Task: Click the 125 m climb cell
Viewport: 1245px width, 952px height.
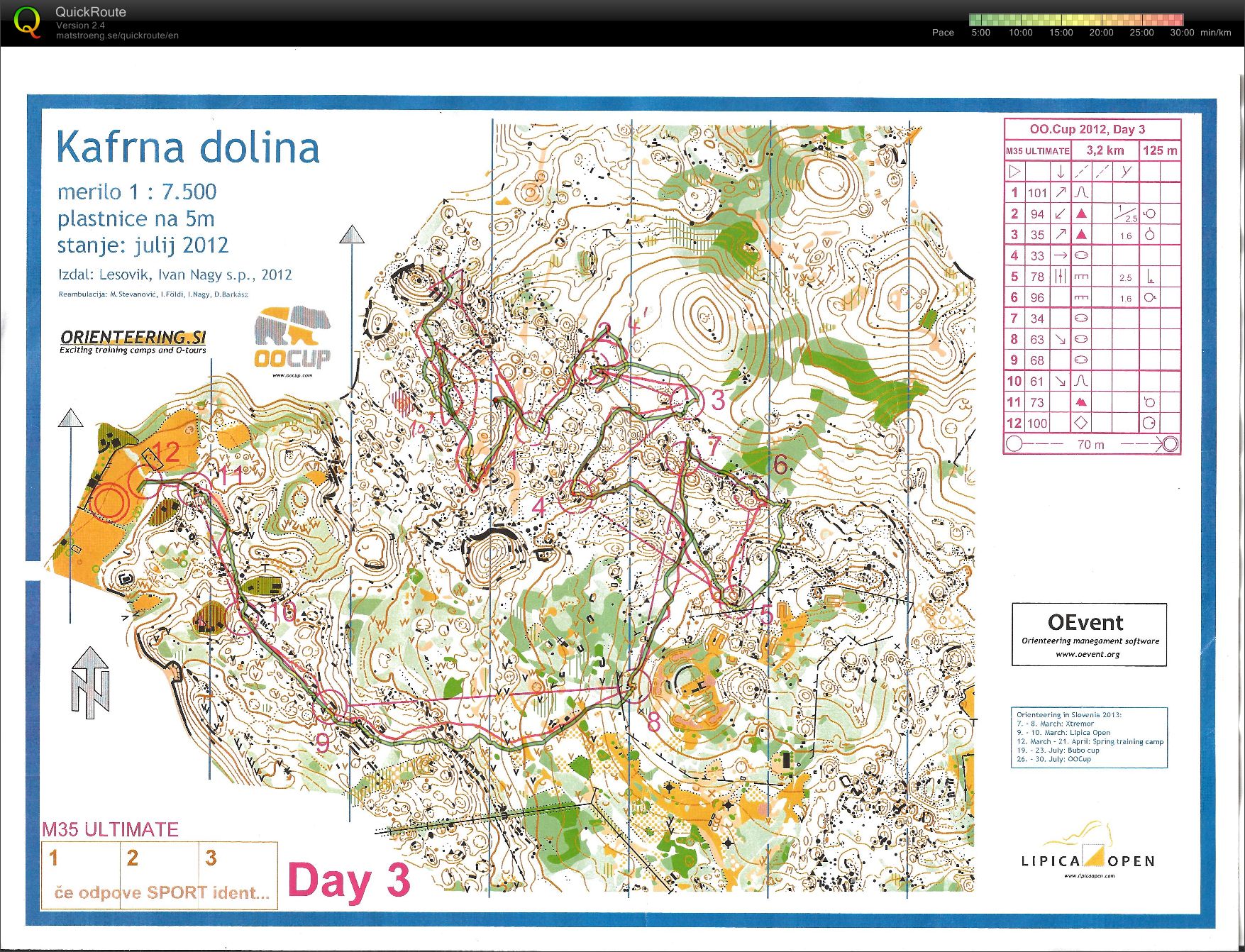Action: point(1160,150)
